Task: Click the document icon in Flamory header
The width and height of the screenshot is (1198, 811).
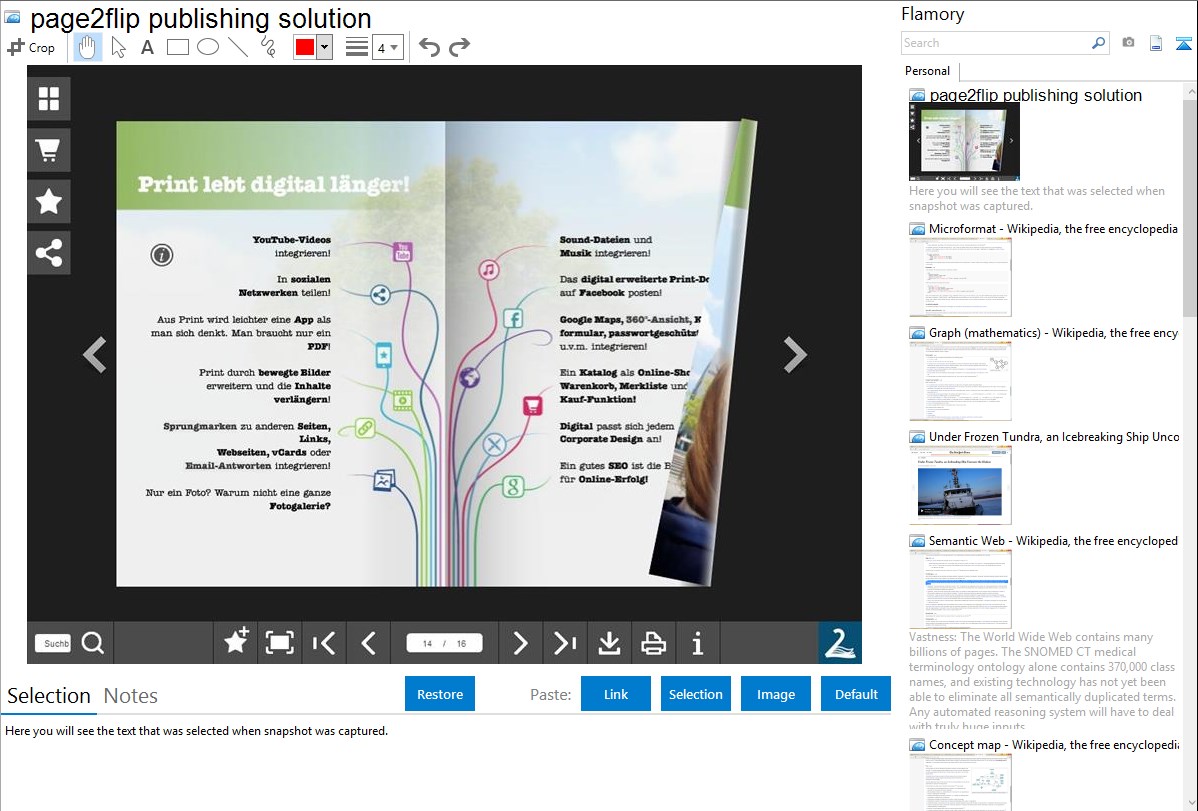Action: pyautogui.click(x=1156, y=43)
